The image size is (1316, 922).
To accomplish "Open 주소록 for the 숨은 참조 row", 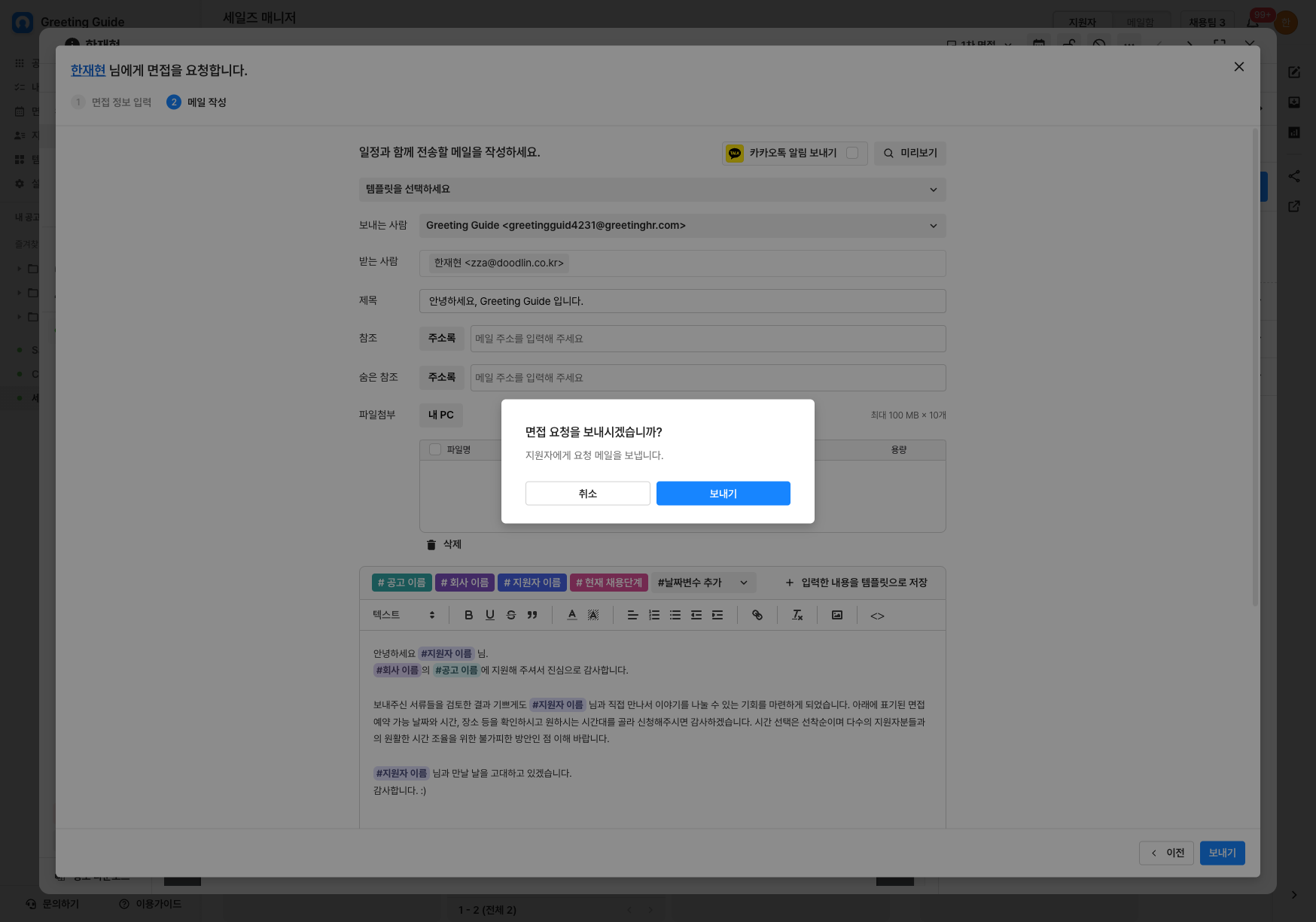I will coord(441,378).
